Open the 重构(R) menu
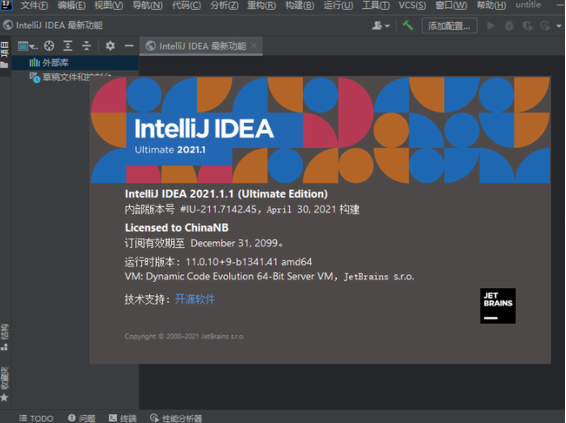The height and width of the screenshot is (423, 566). point(262,5)
